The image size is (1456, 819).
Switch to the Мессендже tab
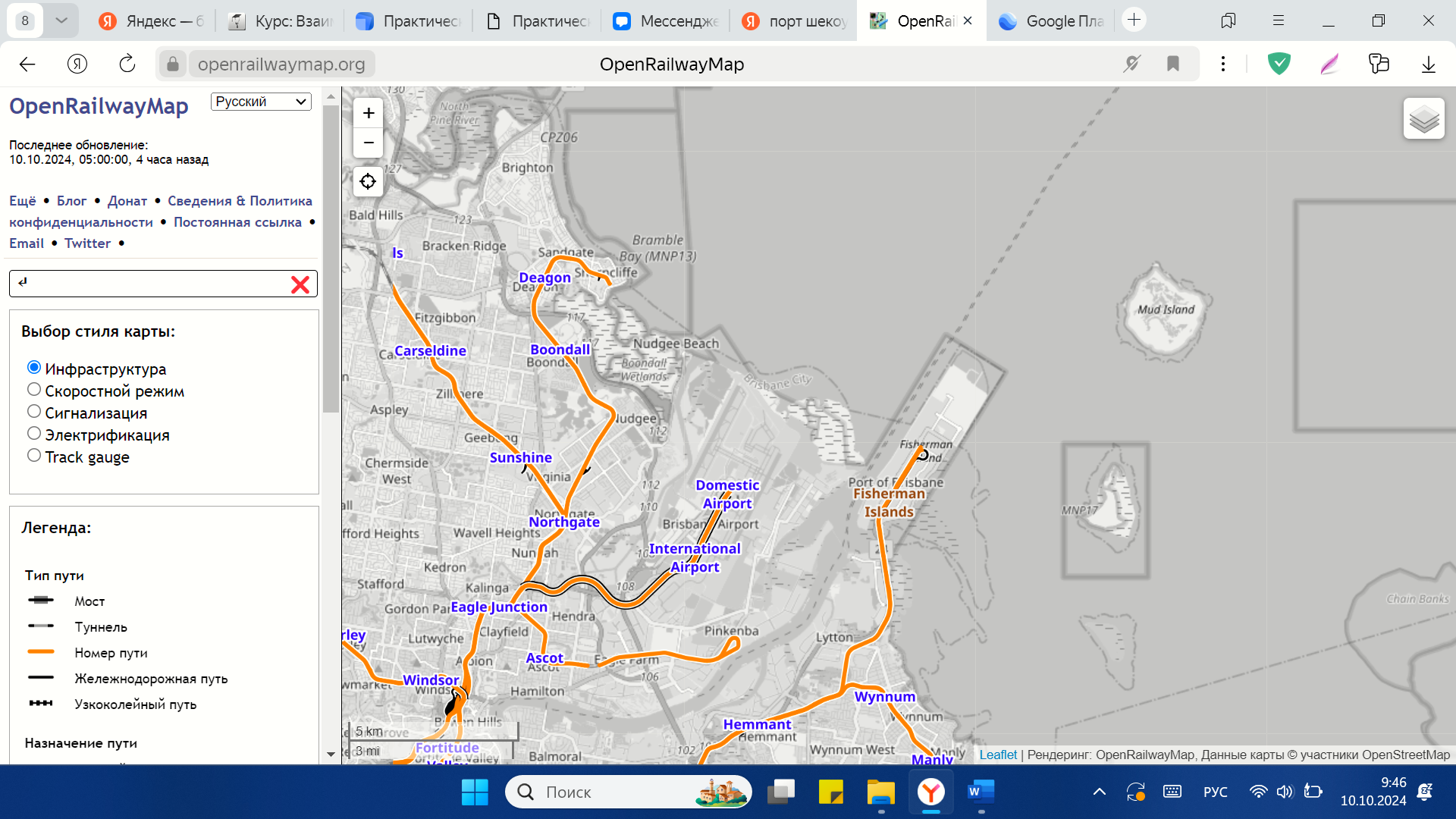(x=667, y=21)
